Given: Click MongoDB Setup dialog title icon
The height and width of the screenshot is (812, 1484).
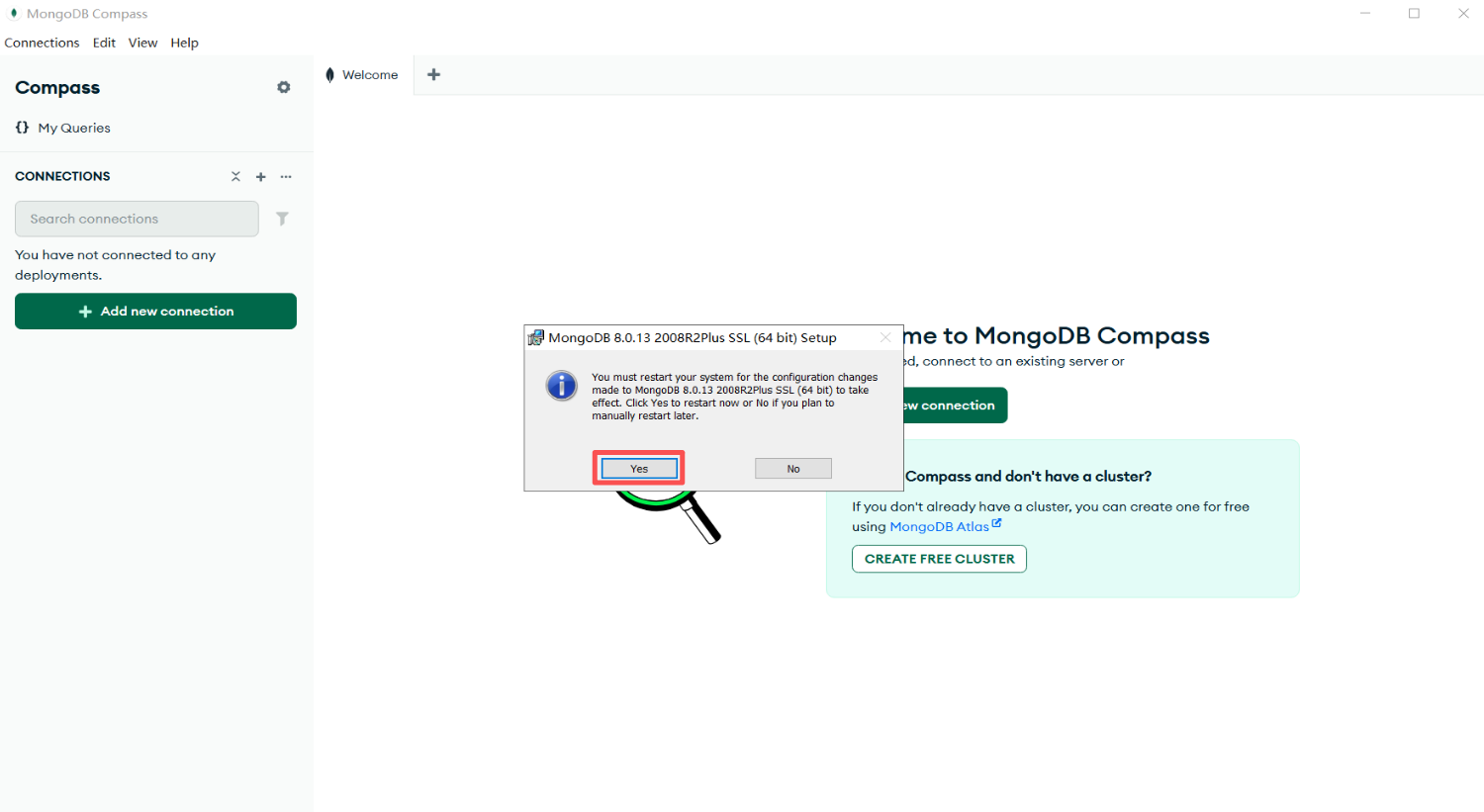Looking at the screenshot, I should pos(535,337).
